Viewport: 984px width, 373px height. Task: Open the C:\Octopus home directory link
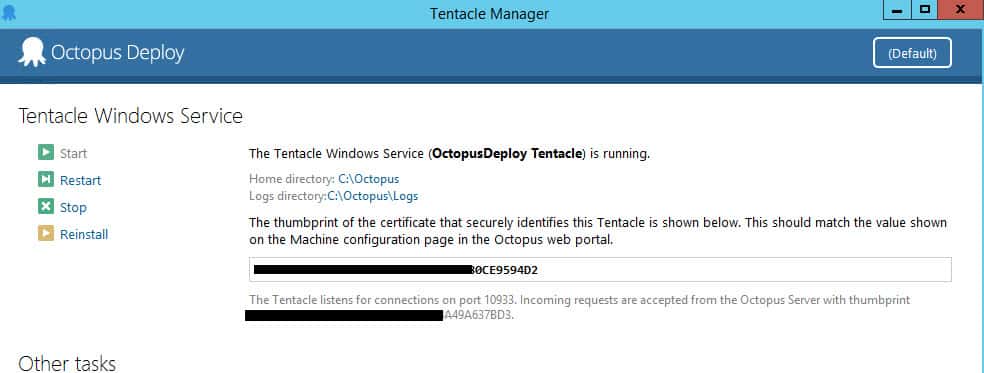(368, 179)
